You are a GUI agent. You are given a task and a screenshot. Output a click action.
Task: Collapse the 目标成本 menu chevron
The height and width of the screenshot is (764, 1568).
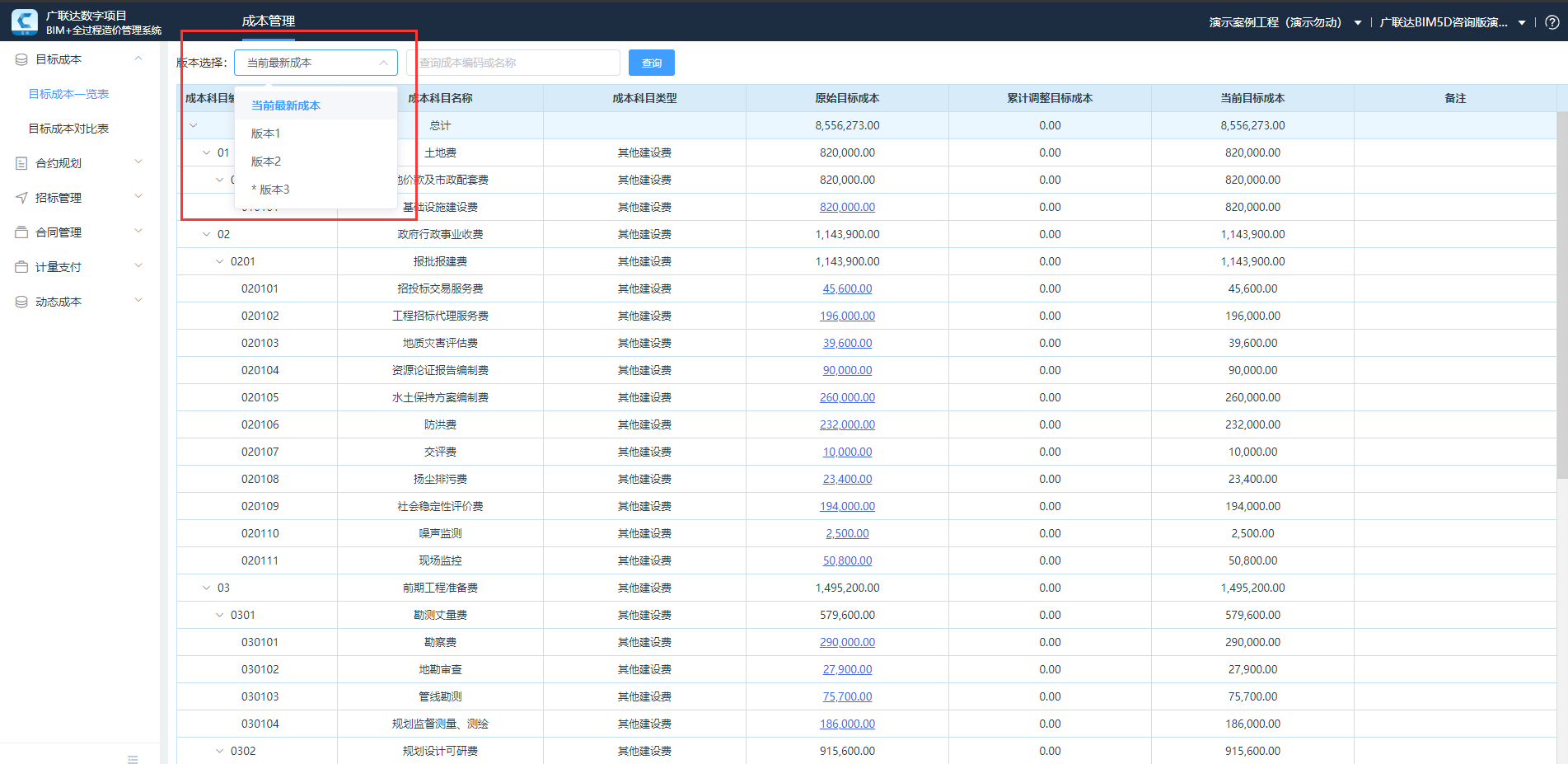(138, 59)
